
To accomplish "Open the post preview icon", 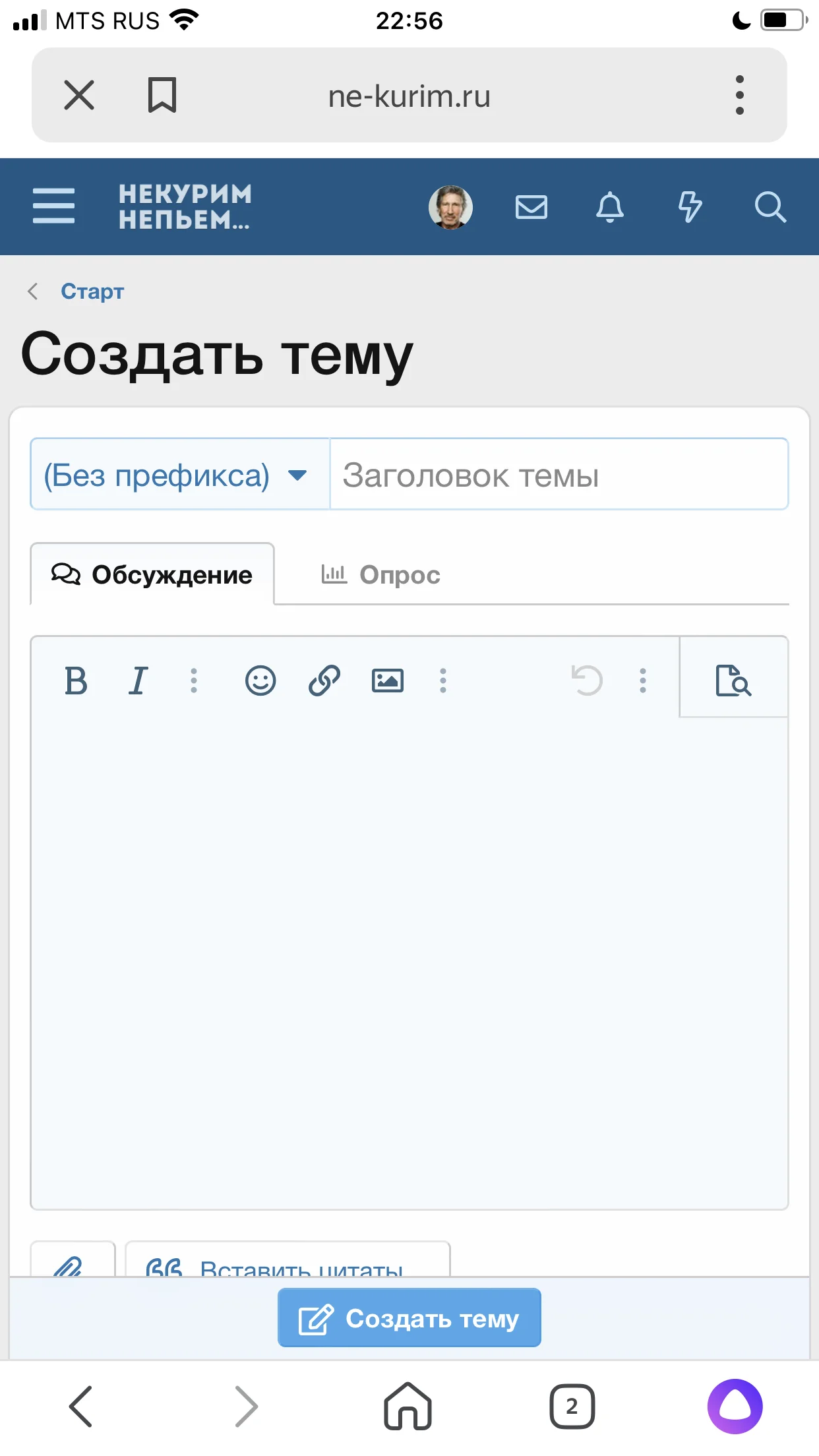I will point(733,681).
